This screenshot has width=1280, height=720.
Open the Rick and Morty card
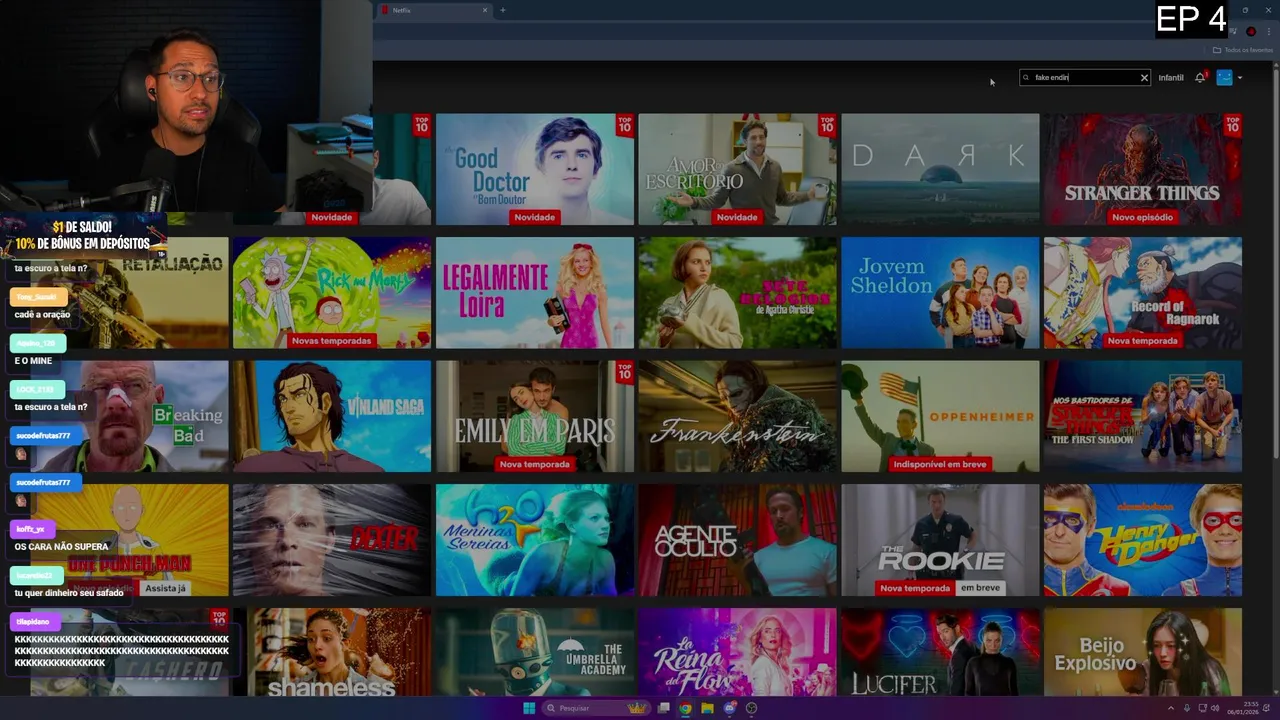(332, 293)
